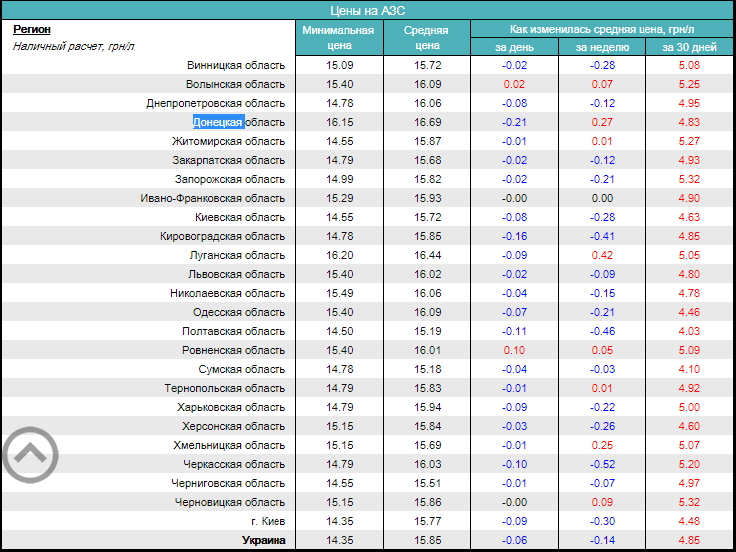Select the за неделю column header
This screenshot has width=736, height=552.
[x=602, y=47]
